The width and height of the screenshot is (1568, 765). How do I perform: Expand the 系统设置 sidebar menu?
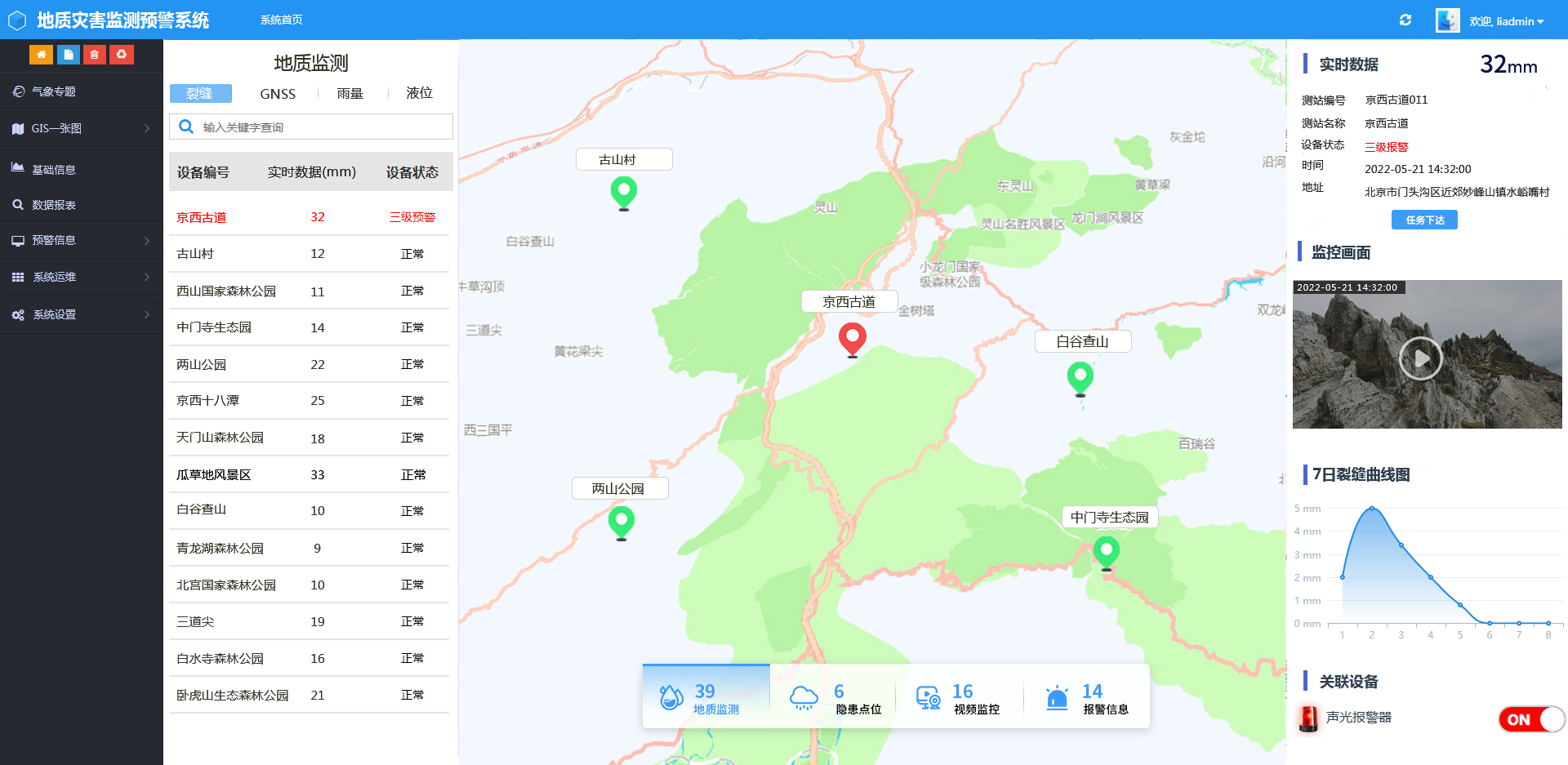tap(82, 314)
